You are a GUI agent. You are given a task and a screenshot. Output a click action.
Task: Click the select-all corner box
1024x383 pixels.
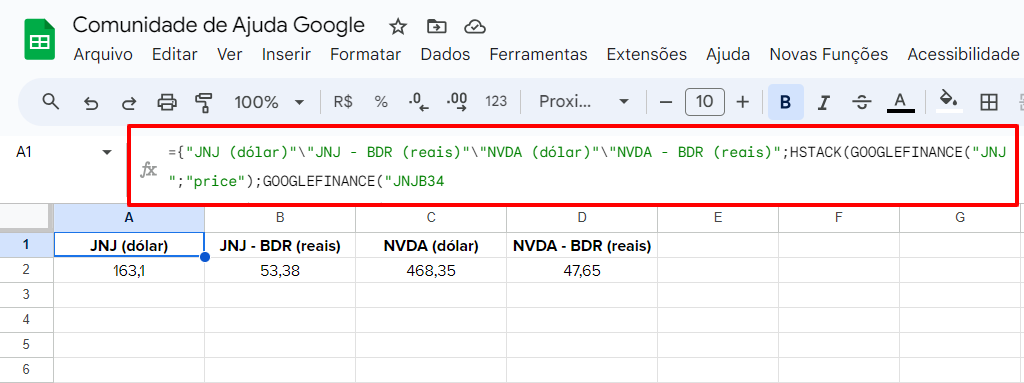click(27, 218)
